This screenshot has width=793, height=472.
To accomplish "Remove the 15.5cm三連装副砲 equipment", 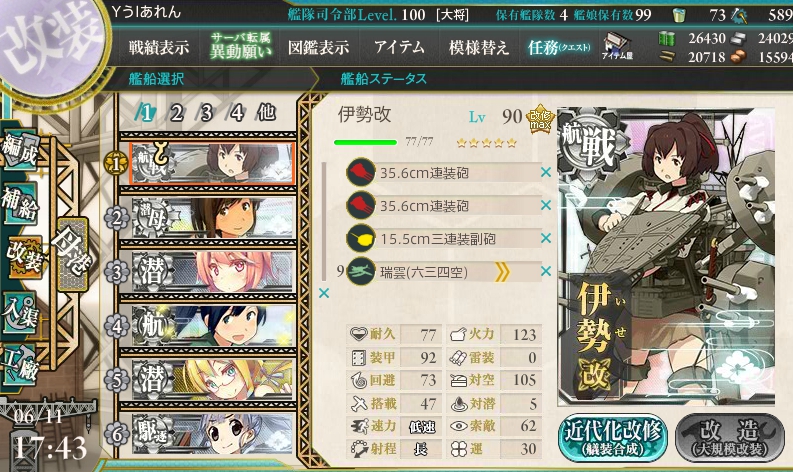I will (546, 238).
